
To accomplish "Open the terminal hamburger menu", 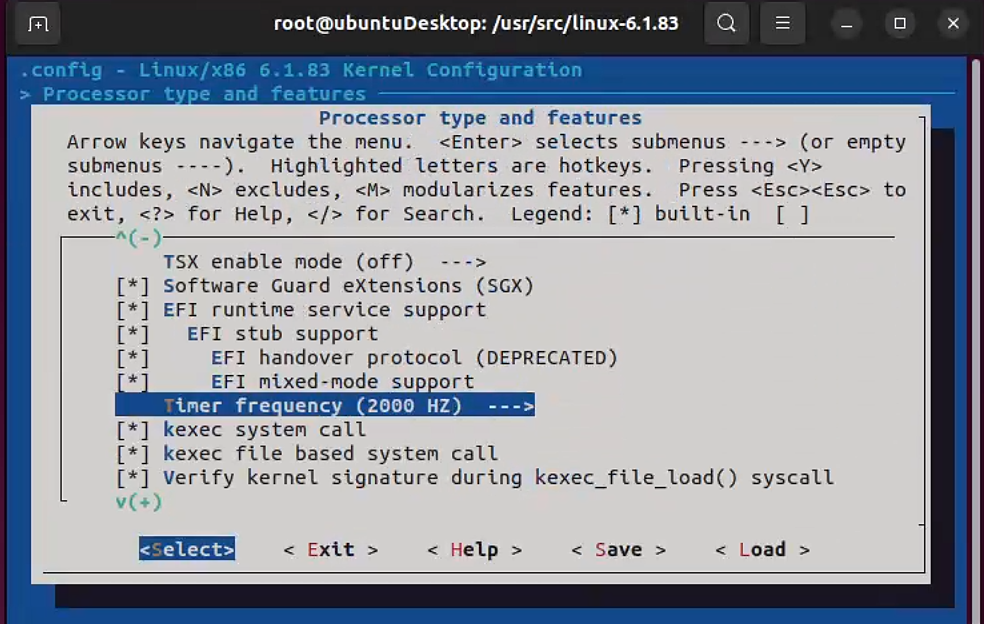I will 783,23.
